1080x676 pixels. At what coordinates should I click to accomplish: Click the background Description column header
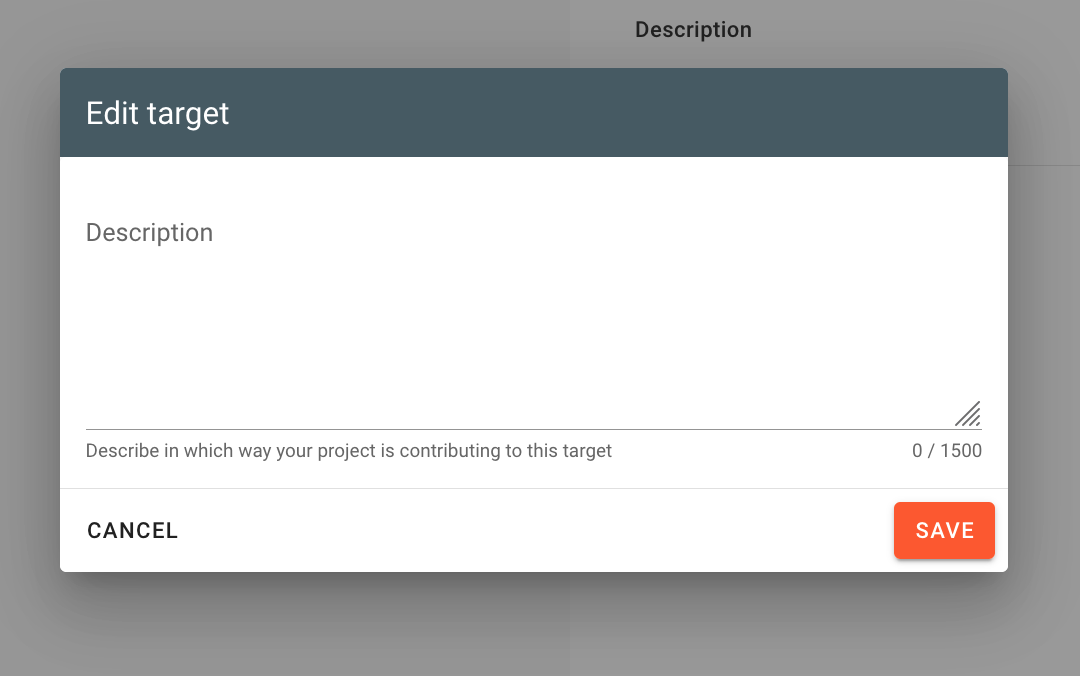(x=693, y=30)
